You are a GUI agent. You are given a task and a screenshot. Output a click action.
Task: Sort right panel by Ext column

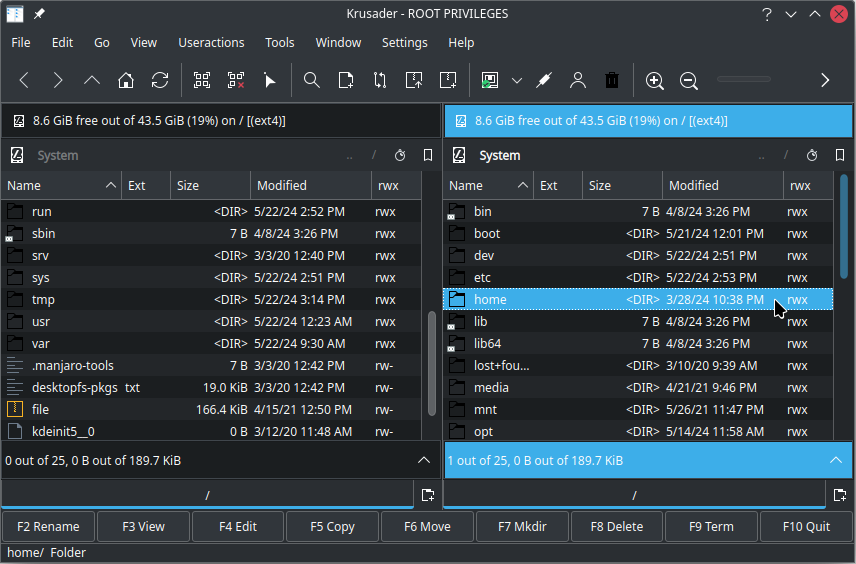(558, 186)
